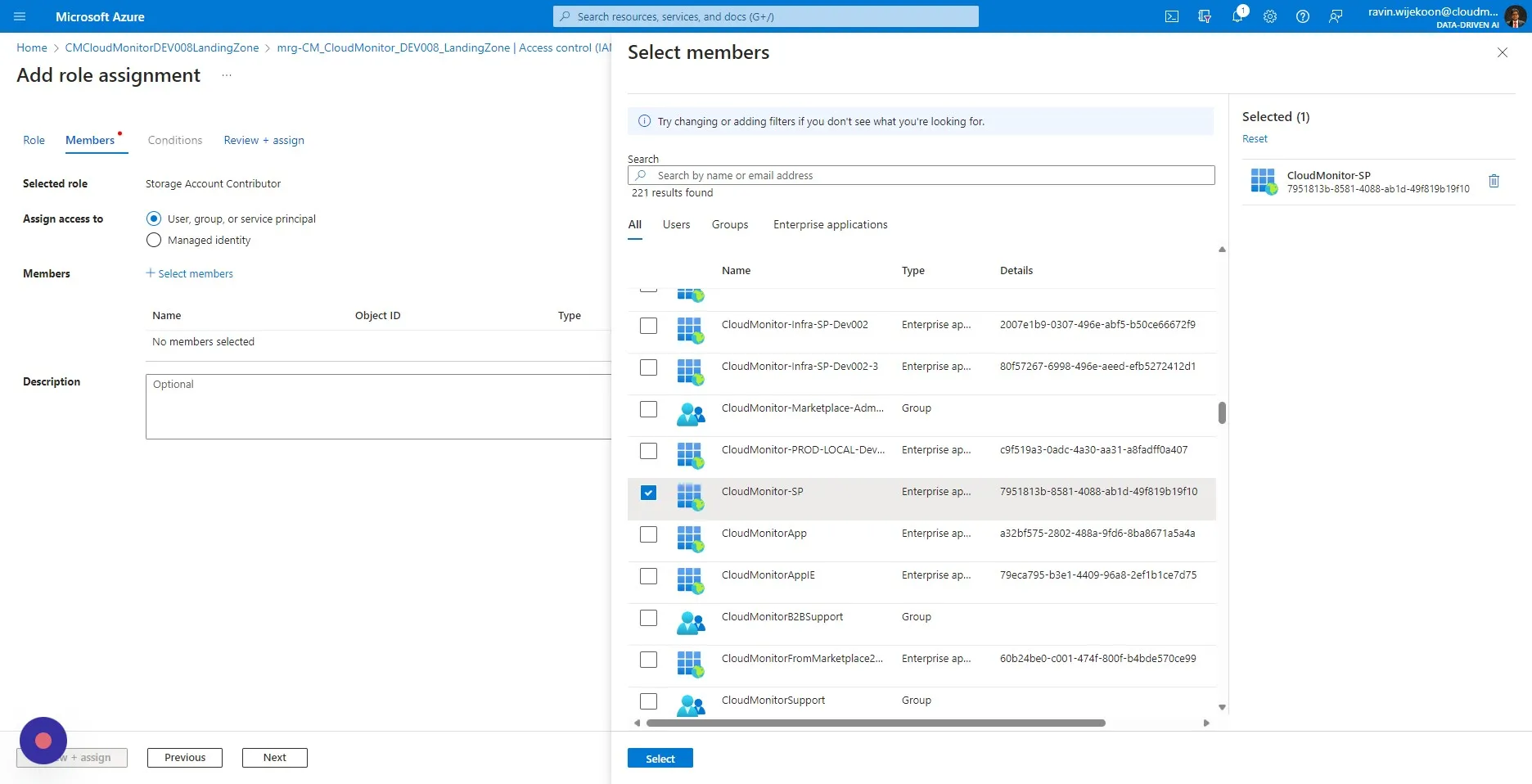Filter by Enterprise applications tab
Viewport: 1532px width, 784px height.
830,224
